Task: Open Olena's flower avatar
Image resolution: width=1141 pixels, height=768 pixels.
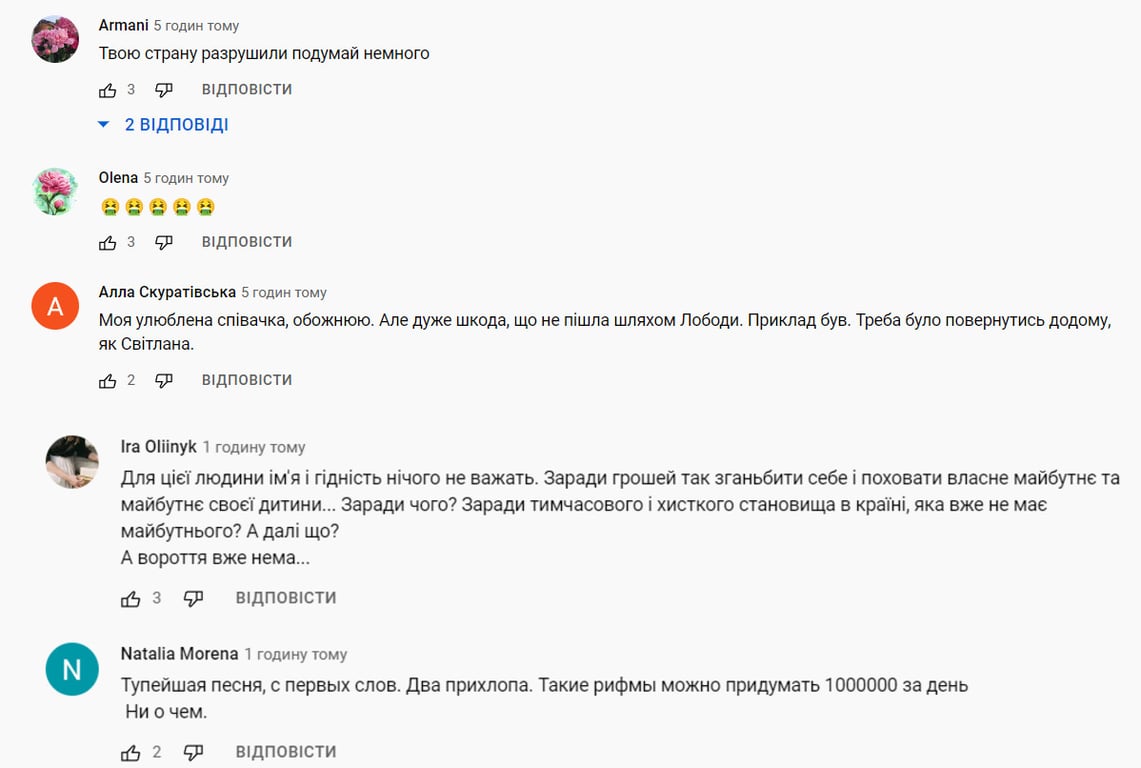Action: pos(56,192)
